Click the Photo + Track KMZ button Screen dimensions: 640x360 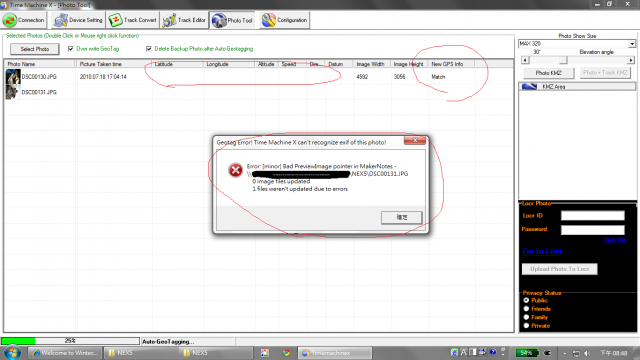click(x=605, y=73)
